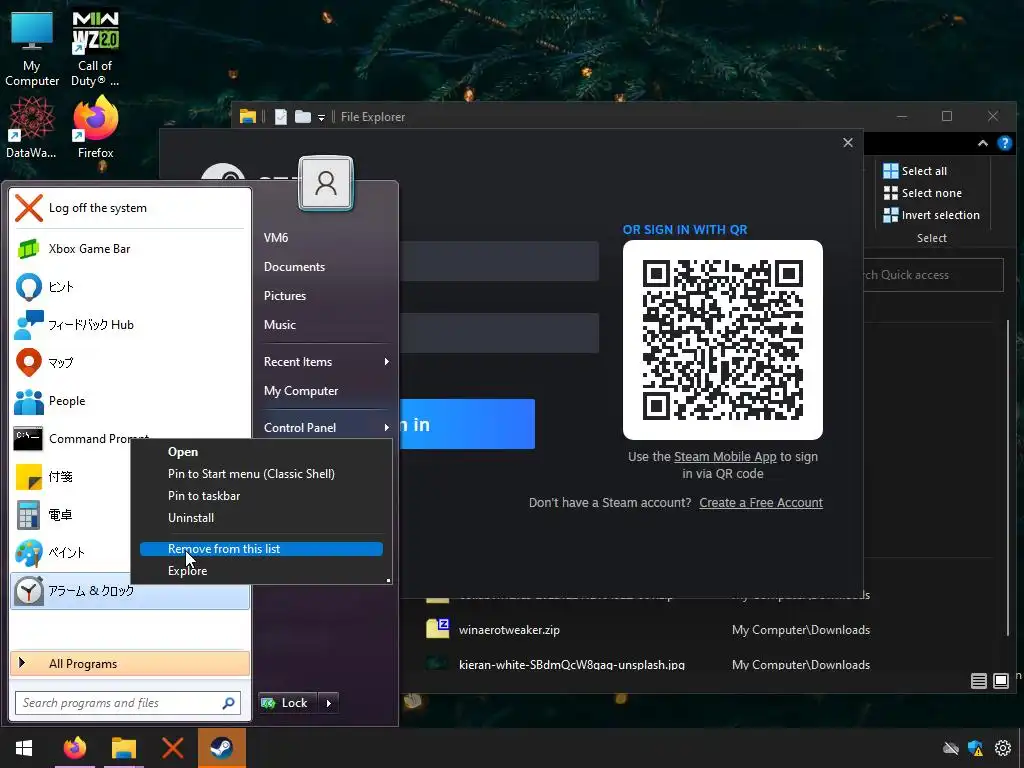
Task: Open Firefox from the taskbar
Action: 74,748
